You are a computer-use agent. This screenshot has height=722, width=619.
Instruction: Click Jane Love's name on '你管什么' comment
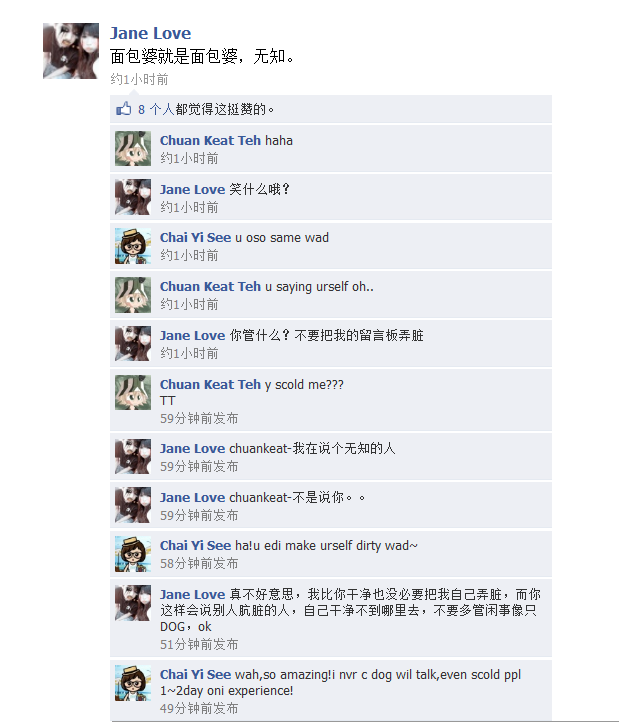click(193, 336)
